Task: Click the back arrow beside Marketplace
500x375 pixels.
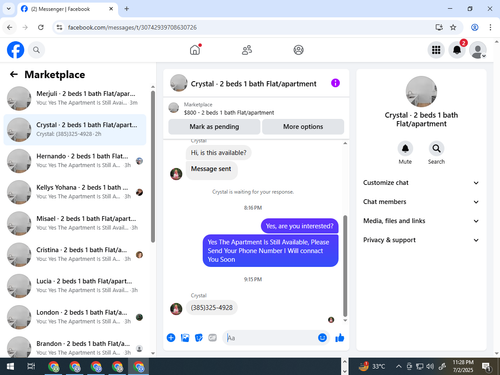Action: click(14, 74)
